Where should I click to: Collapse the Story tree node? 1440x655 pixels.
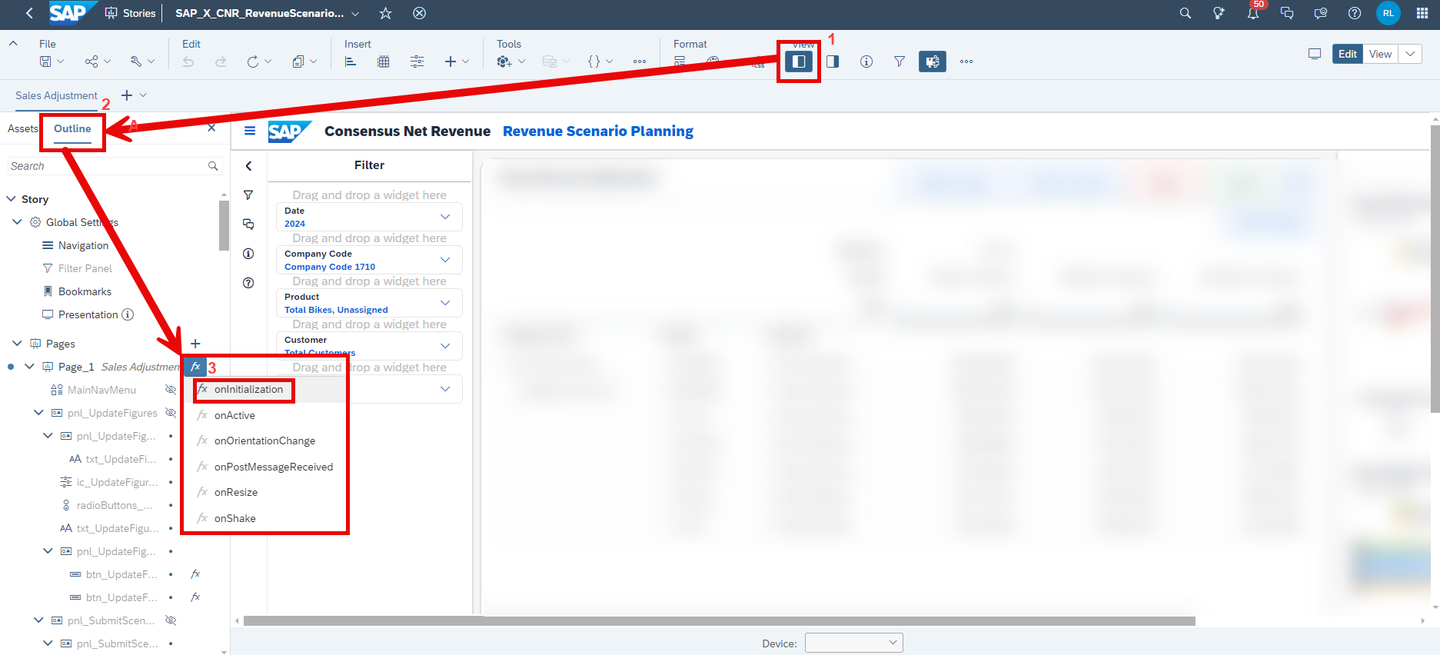point(11,199)
